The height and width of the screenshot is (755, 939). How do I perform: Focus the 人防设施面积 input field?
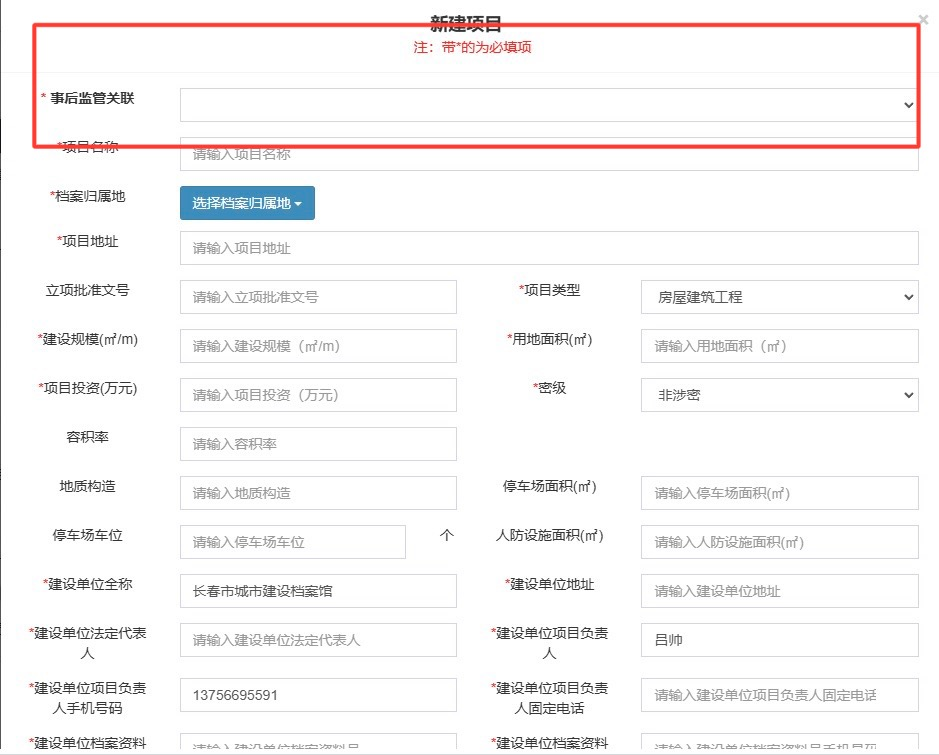779,542
